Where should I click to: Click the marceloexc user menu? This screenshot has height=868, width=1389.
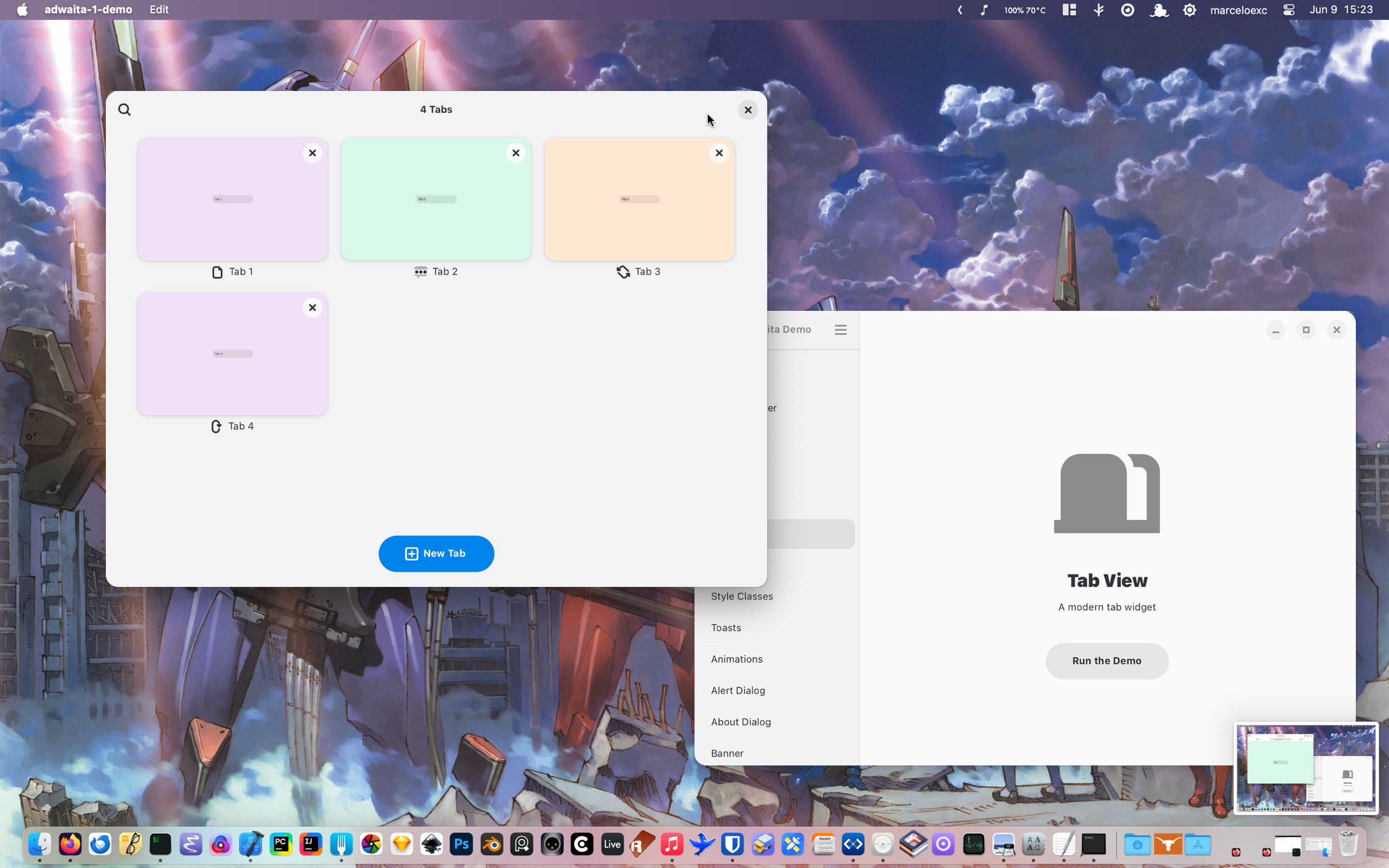coord(1238,10)
